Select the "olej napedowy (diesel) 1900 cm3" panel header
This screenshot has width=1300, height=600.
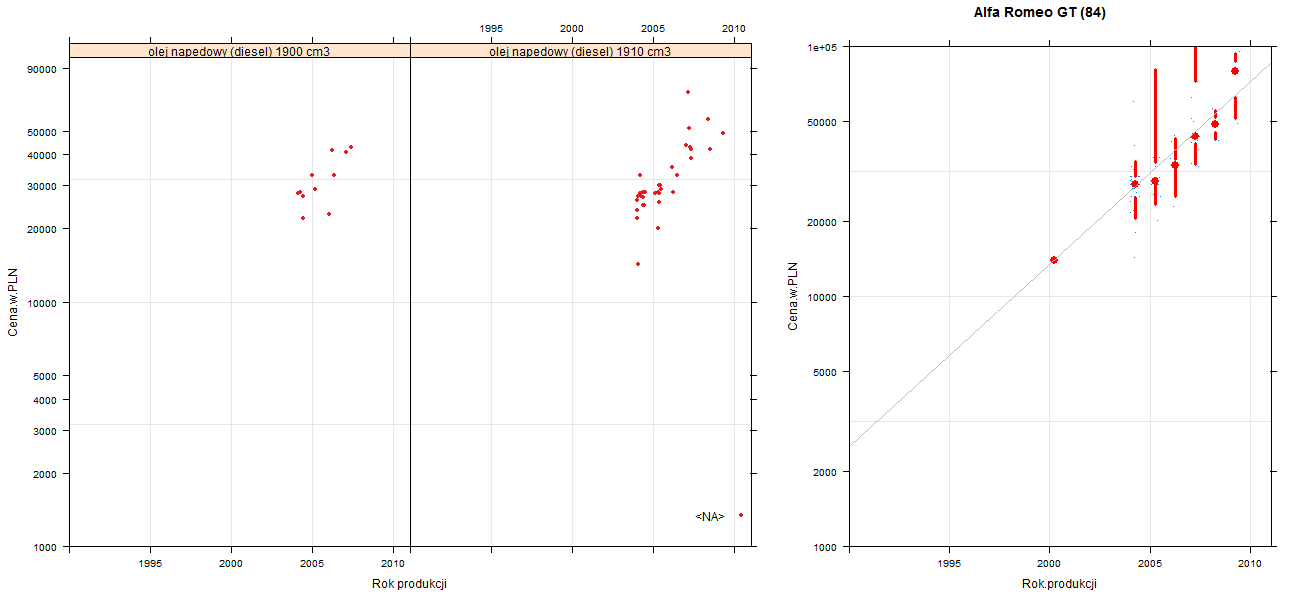coord(239,51)
